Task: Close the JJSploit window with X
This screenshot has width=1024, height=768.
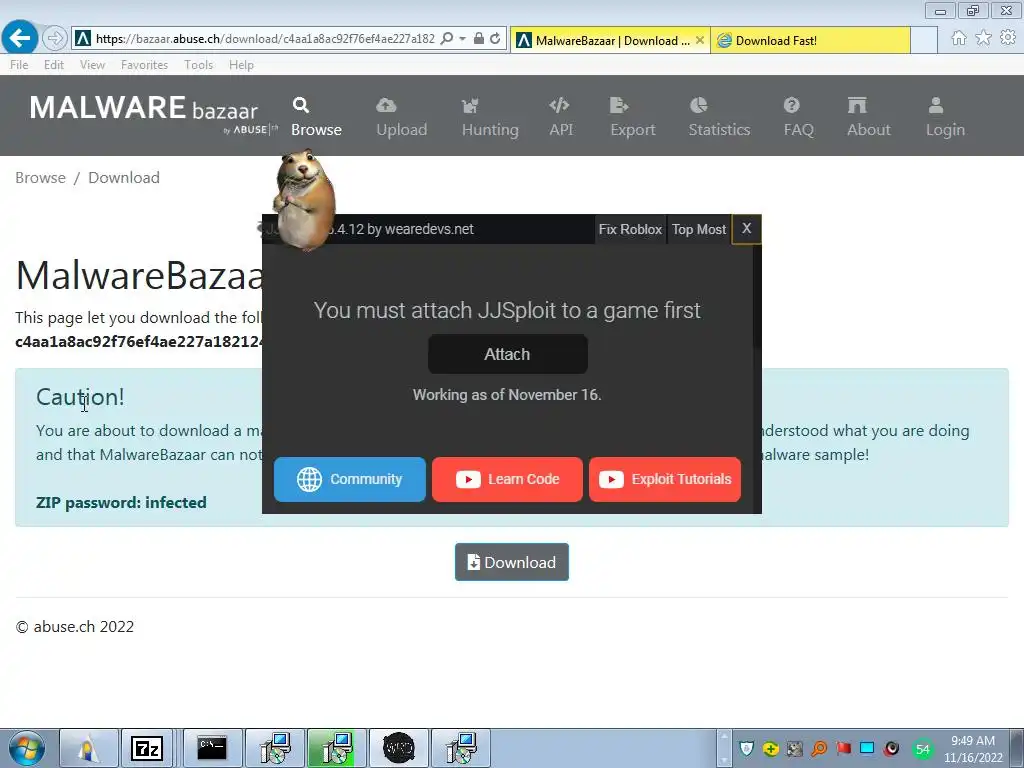Action: (x=746, y=229)
